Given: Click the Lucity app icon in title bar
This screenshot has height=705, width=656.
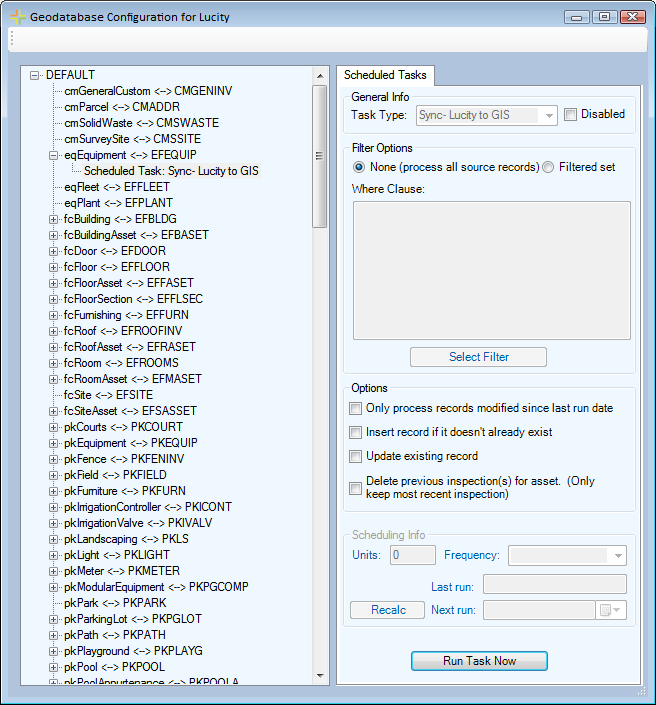Looking at the screenshot, I should click(x=18, y=17).
